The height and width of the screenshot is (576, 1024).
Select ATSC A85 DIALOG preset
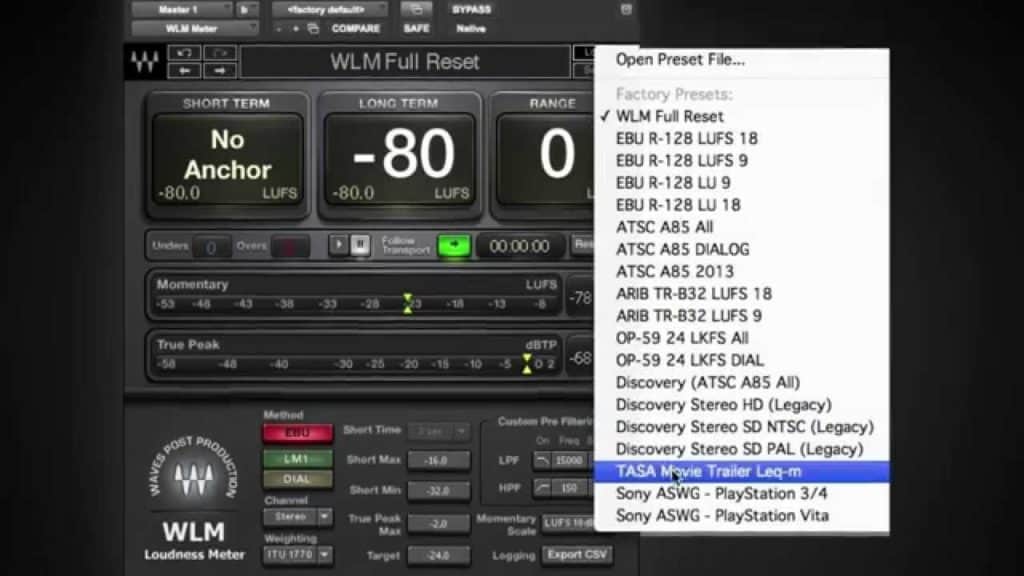click(x=742, y=249)
